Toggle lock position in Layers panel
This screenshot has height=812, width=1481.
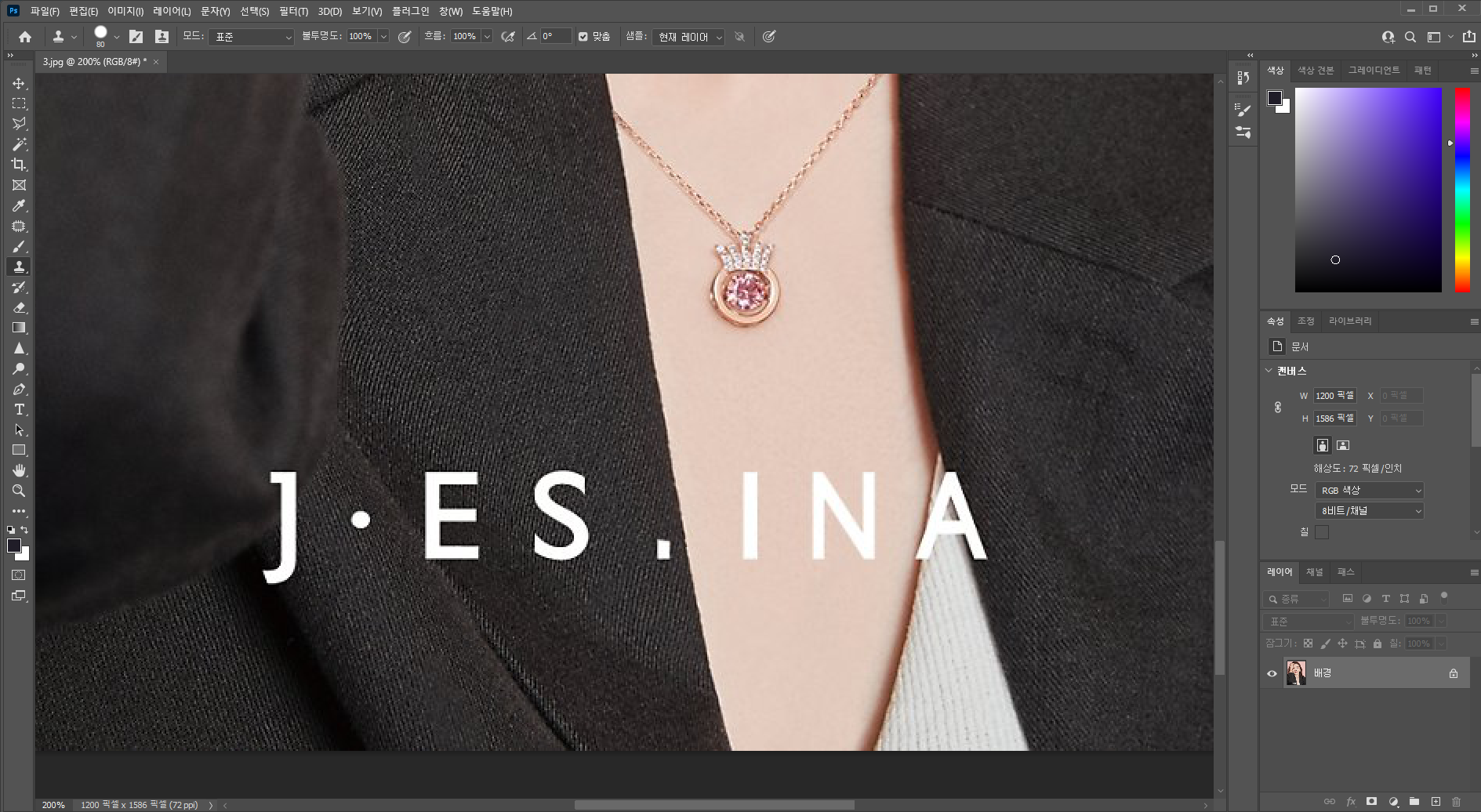tap(1342, 643)
